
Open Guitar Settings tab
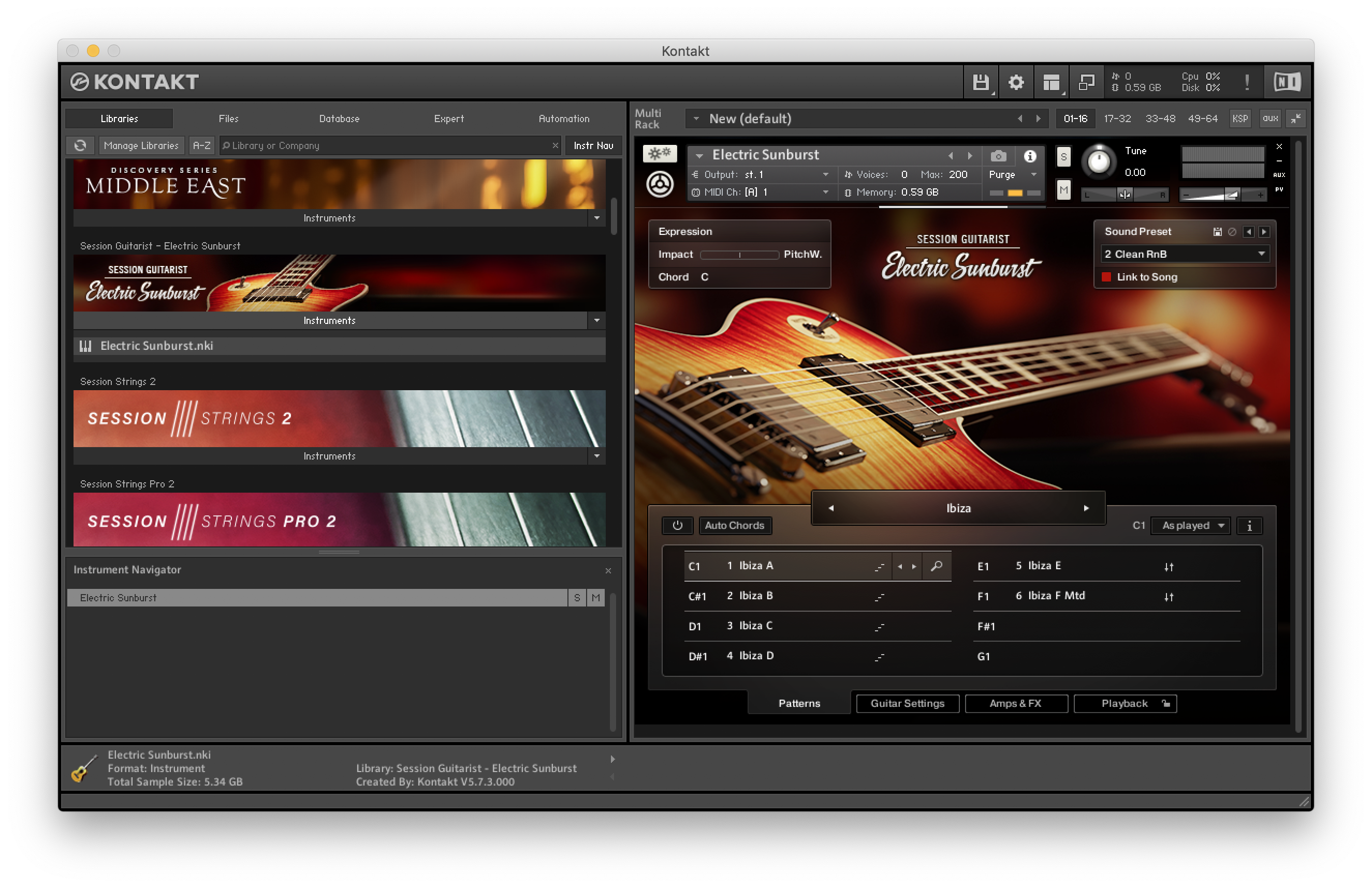pyautogui.click(x=908, y=704)
